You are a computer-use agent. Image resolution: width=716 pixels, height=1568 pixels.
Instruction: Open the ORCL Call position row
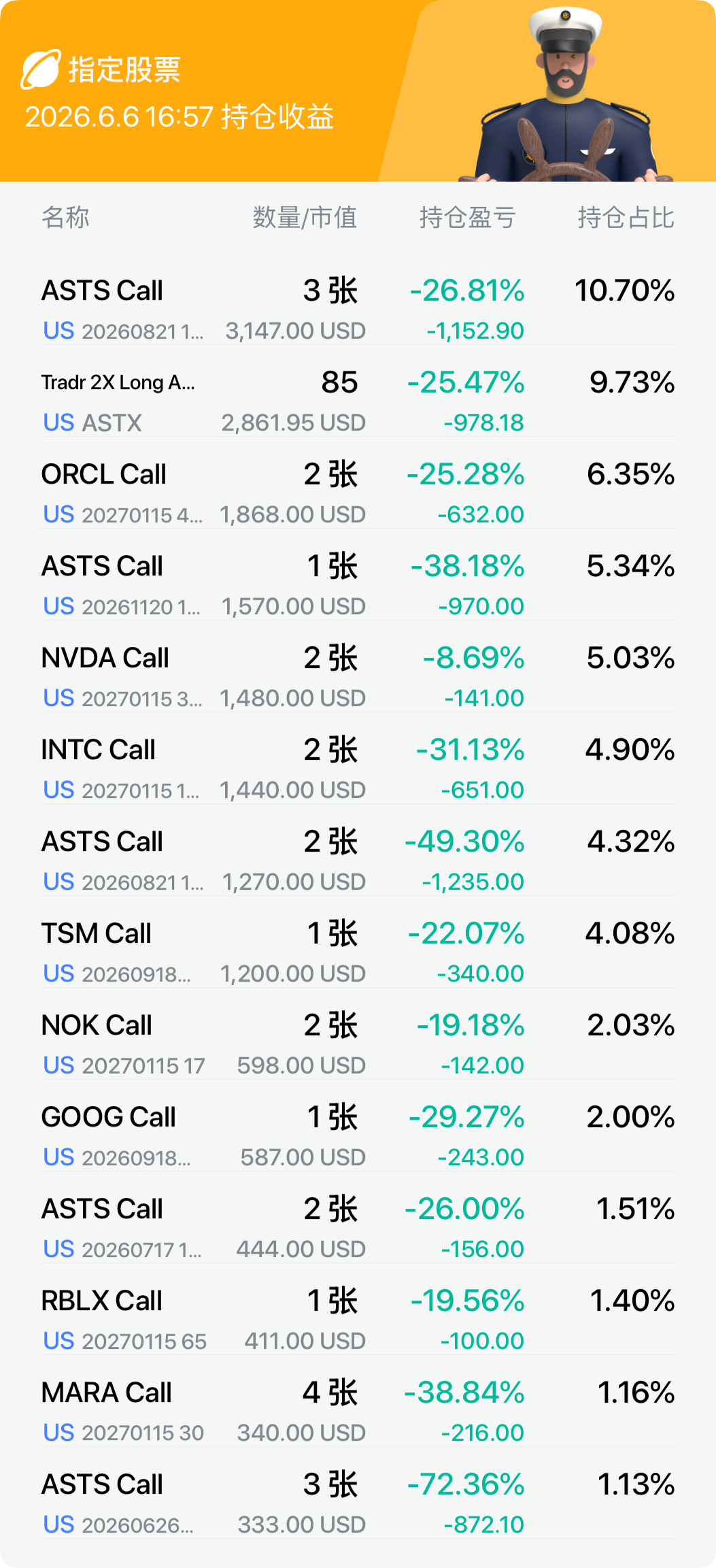click(358, 492)
